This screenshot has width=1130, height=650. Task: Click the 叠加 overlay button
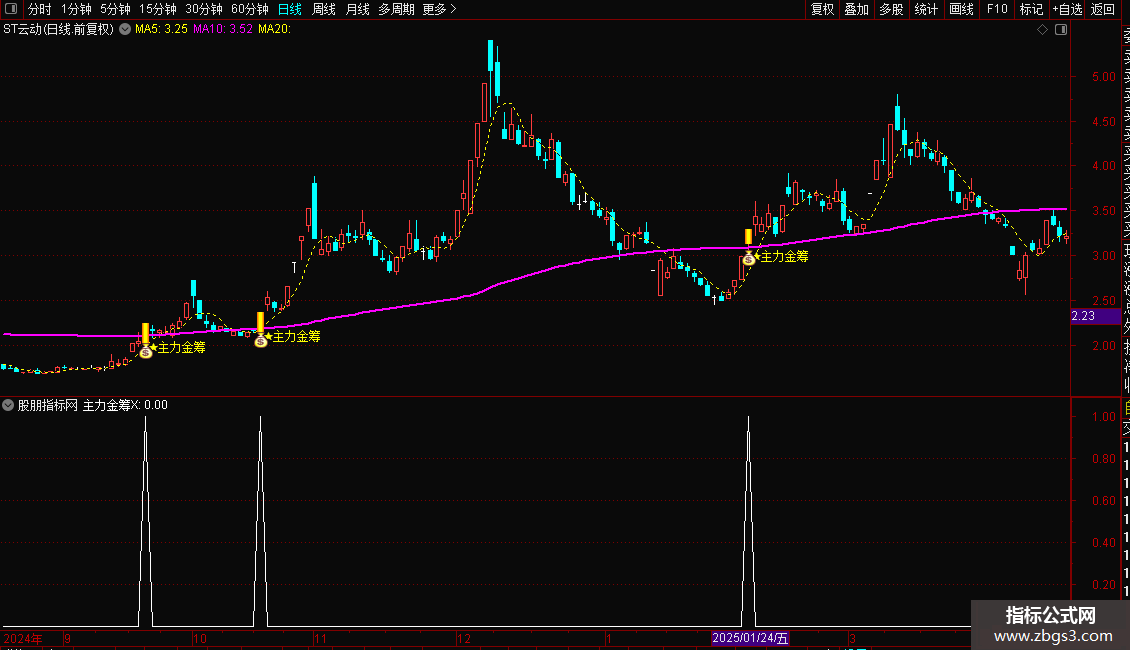click(x=856, y=9)
